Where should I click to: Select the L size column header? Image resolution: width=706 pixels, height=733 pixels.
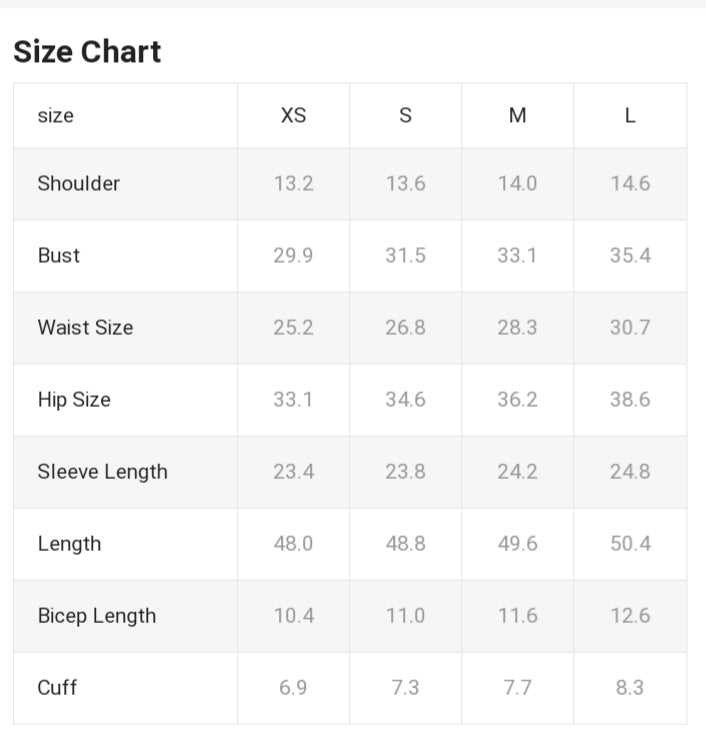coord(630,116)
